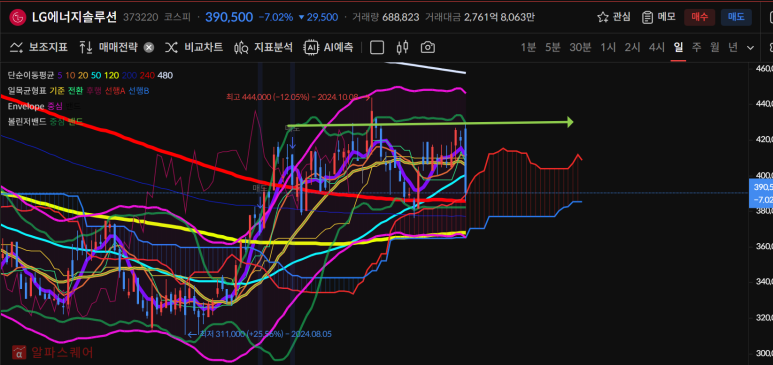Select the 주 weekly timeframe

[696, 47]
